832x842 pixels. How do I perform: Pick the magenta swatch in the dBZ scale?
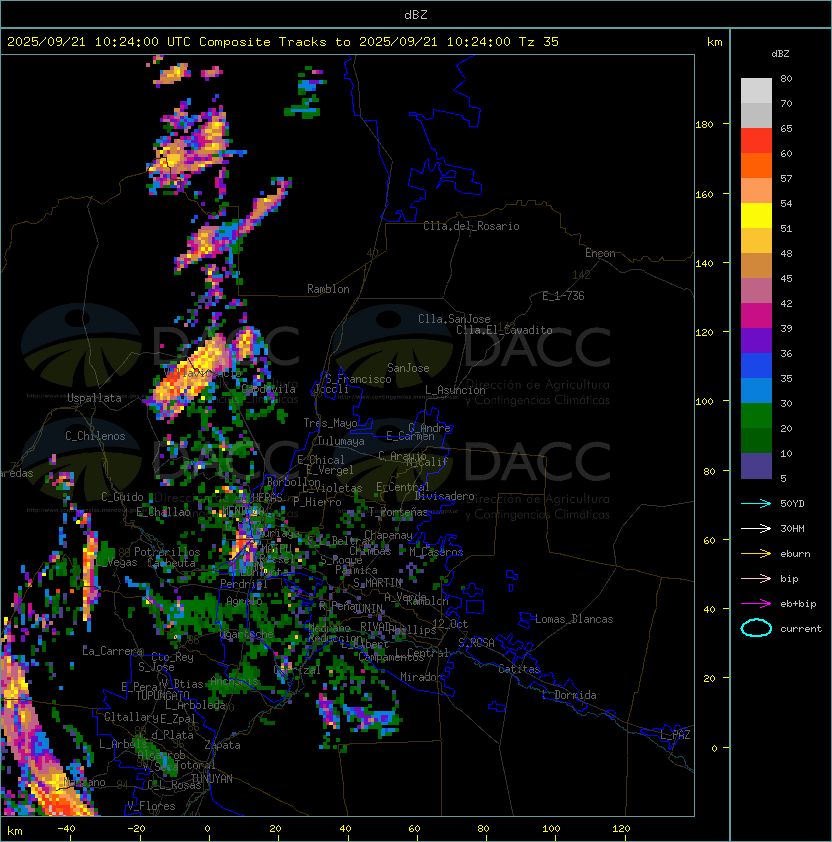[x=756, y=316]
